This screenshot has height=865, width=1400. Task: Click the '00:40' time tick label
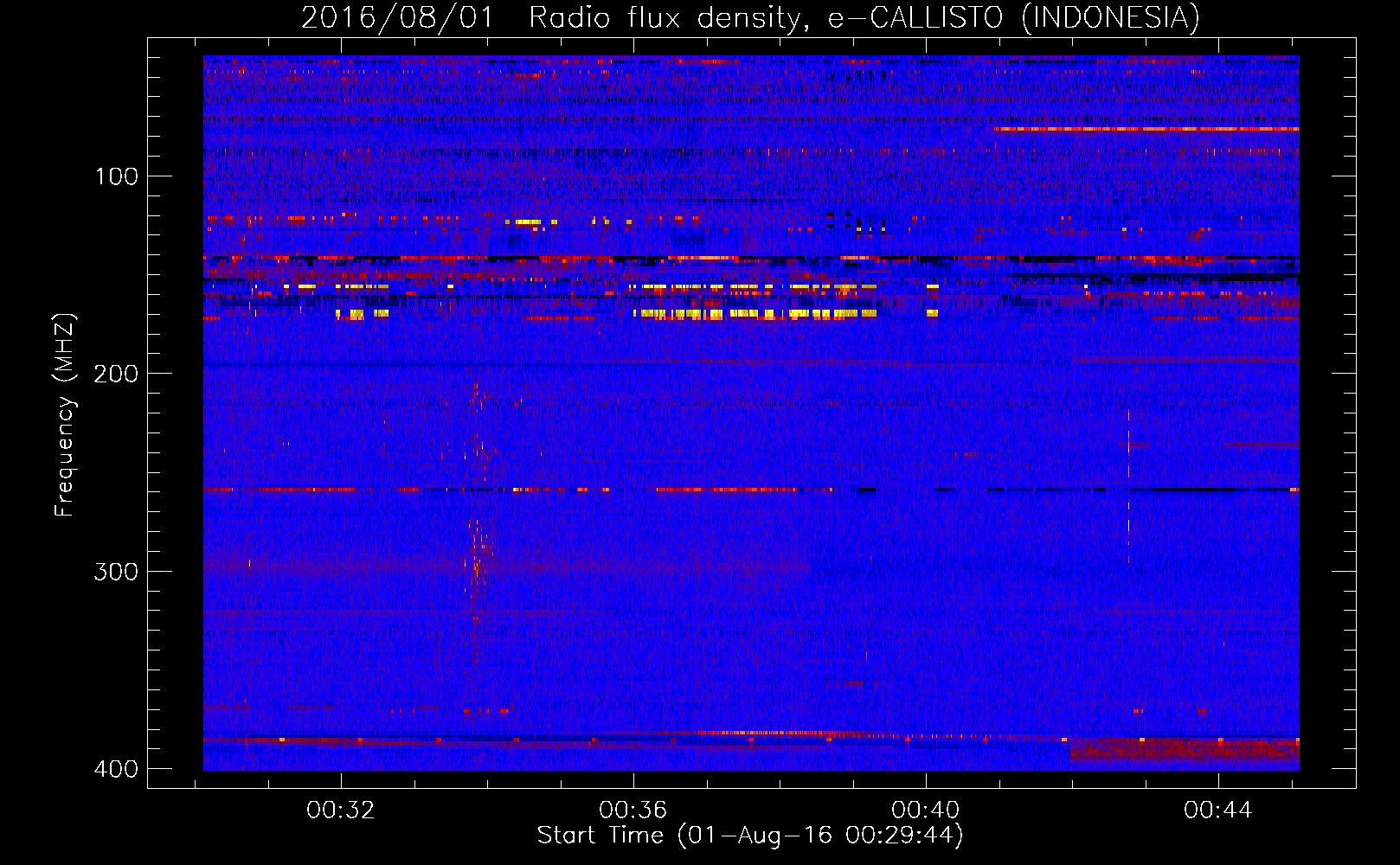(926, 810)
